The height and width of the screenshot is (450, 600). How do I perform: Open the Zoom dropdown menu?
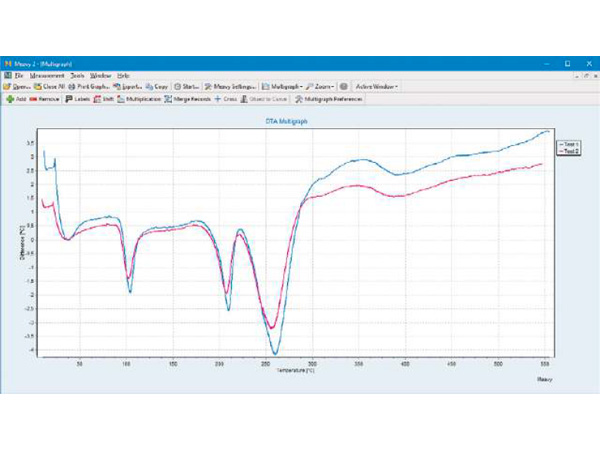tap(321, 87)
